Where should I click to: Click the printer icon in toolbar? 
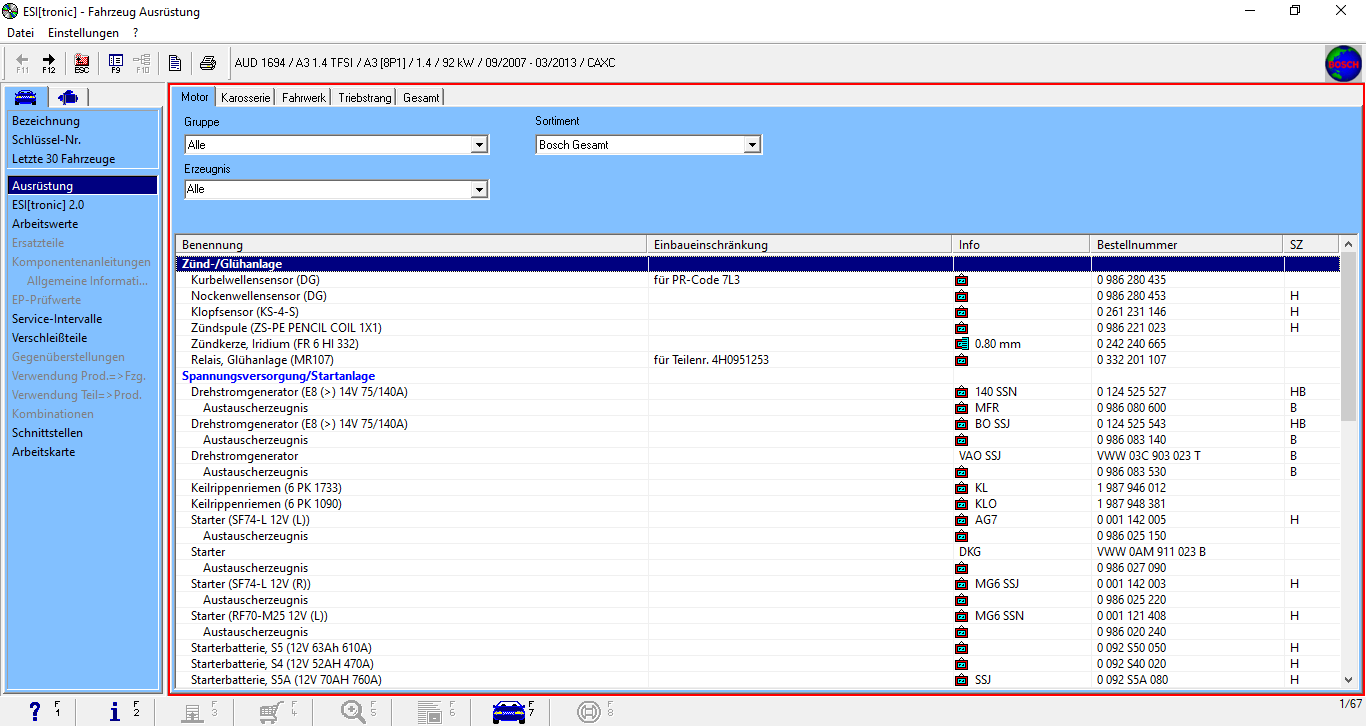tap(207, 63)
